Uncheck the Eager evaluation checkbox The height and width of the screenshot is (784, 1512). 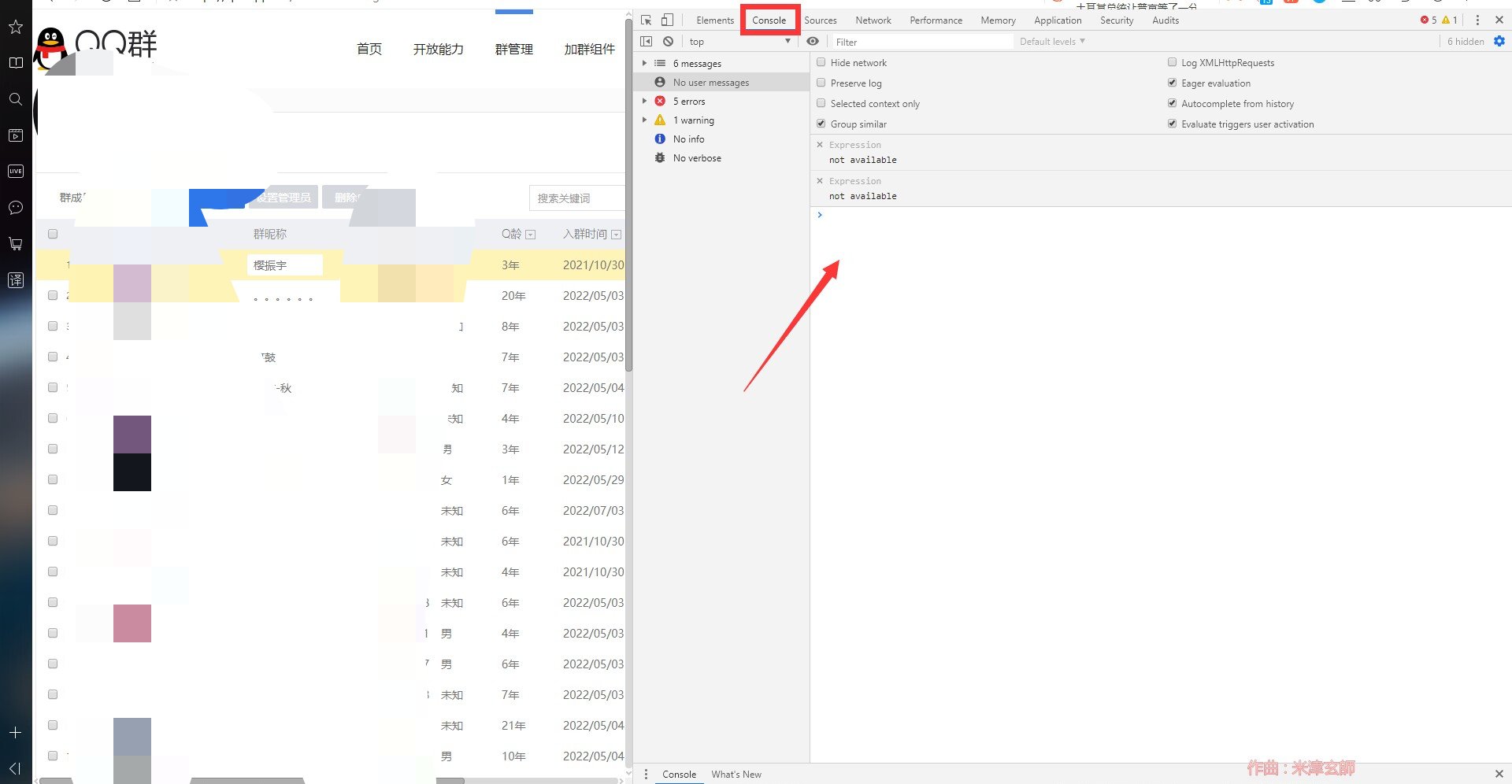(1172, 83)
